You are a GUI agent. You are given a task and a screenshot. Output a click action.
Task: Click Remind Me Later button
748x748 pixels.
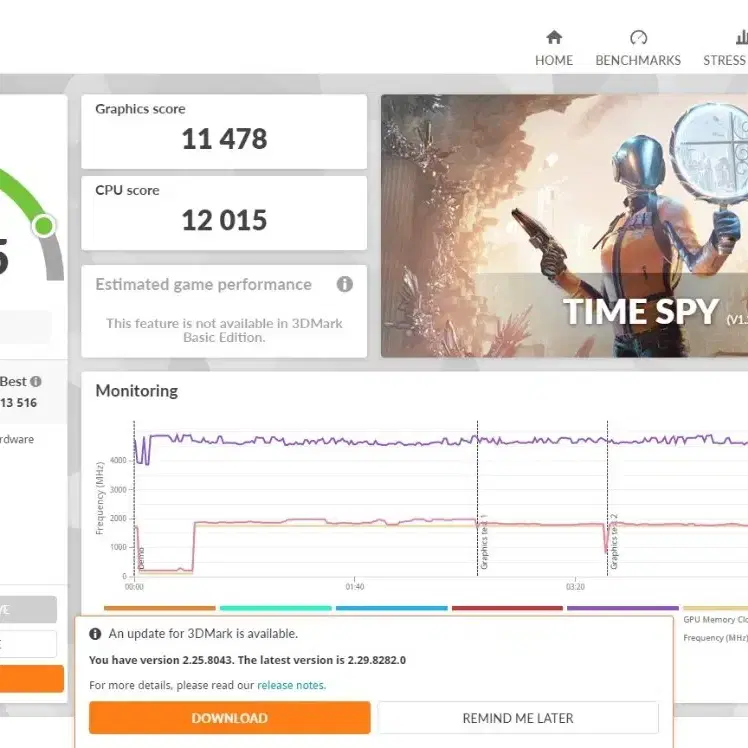[518, 717]
